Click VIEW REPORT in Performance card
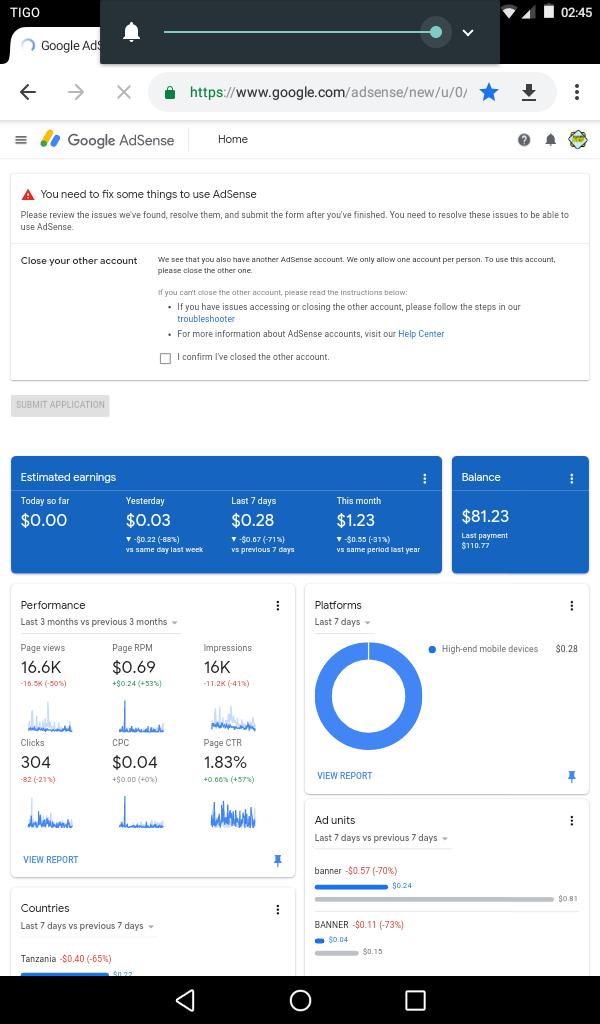The height and width of the screenshot is (1024, 600). [50, 860]
